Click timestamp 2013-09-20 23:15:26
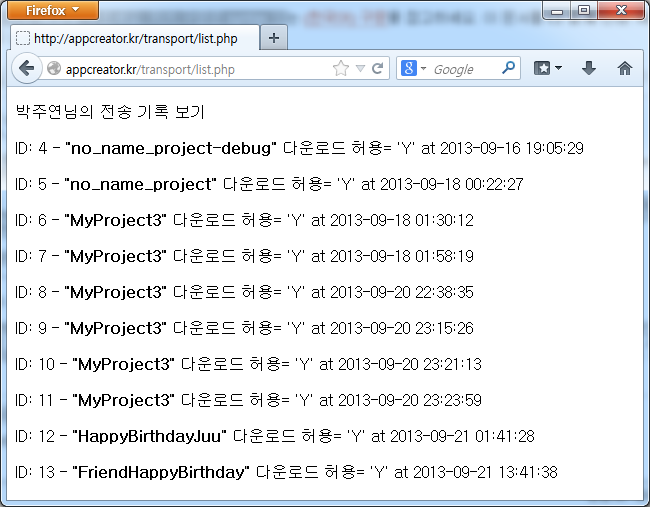 [x=402, y=328]
